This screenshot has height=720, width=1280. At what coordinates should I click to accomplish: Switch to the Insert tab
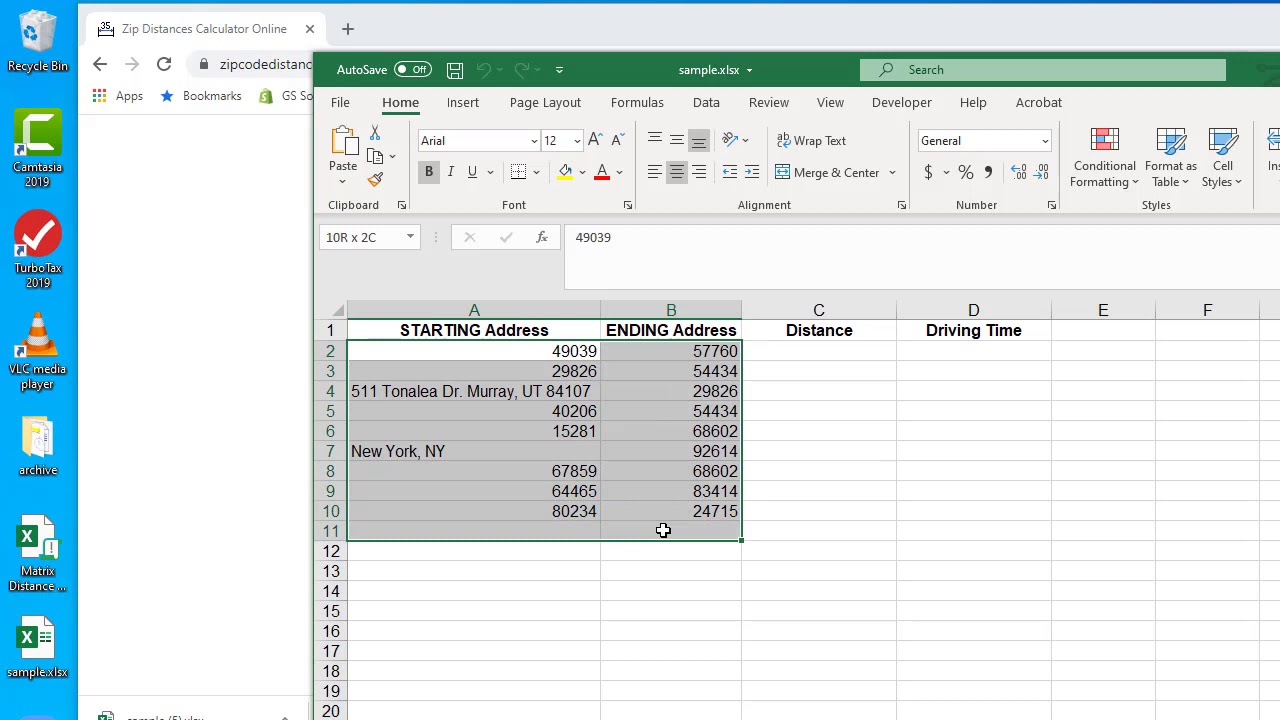click(x=463, y=102)
